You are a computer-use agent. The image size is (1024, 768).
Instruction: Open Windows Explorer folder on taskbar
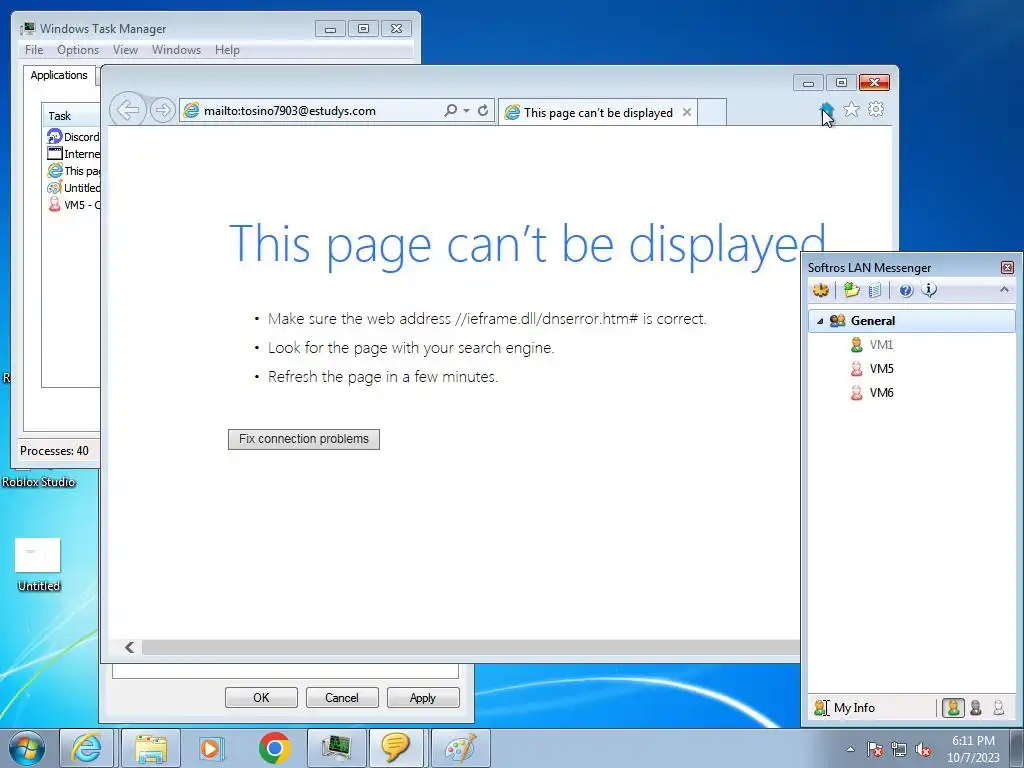point(151,748)
